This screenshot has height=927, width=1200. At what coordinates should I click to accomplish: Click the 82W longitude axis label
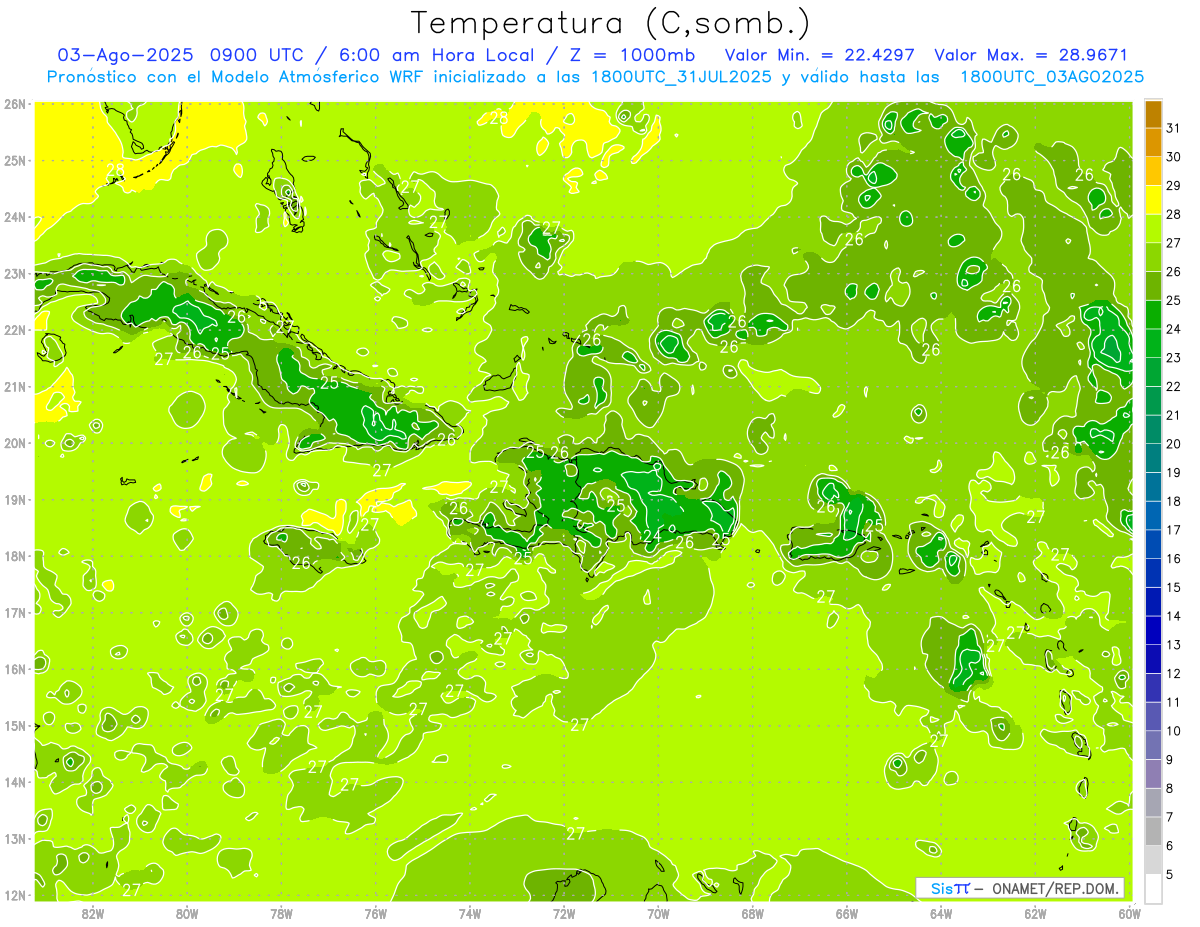coord(93,913)
